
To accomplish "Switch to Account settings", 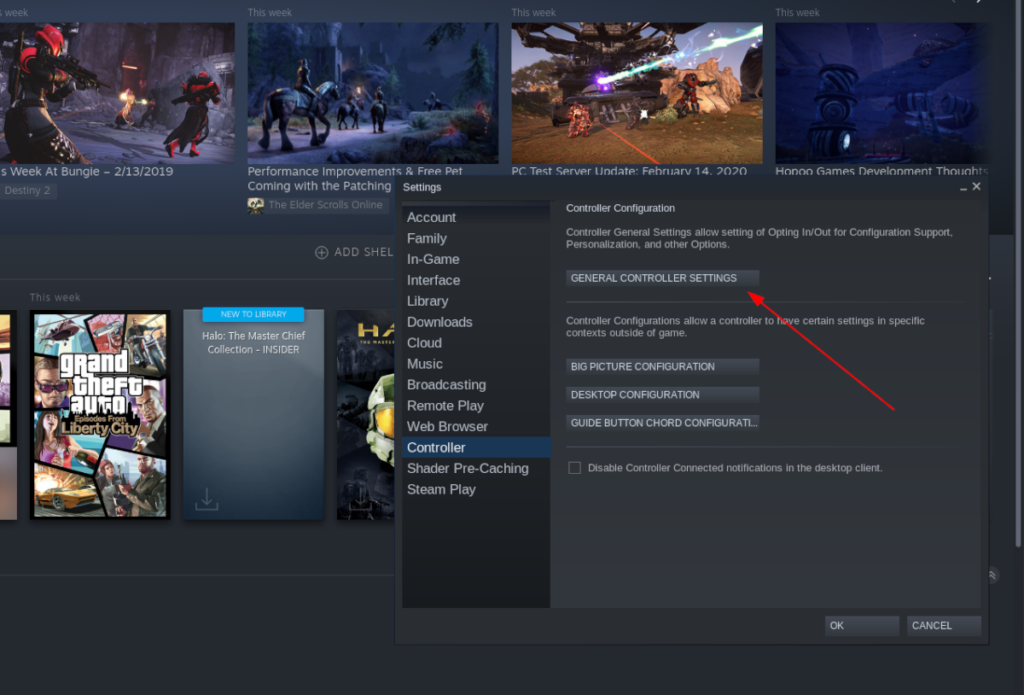I will (432, 217).
